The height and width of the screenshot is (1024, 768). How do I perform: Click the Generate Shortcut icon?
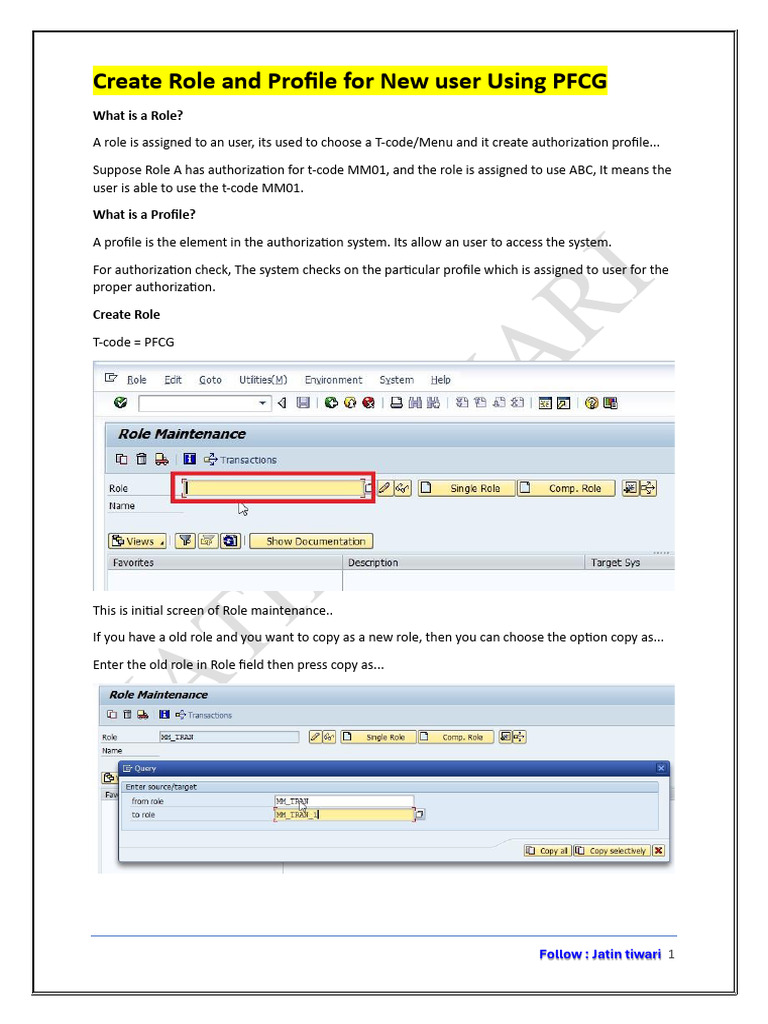pyautogui.click(x=564, y=403)
